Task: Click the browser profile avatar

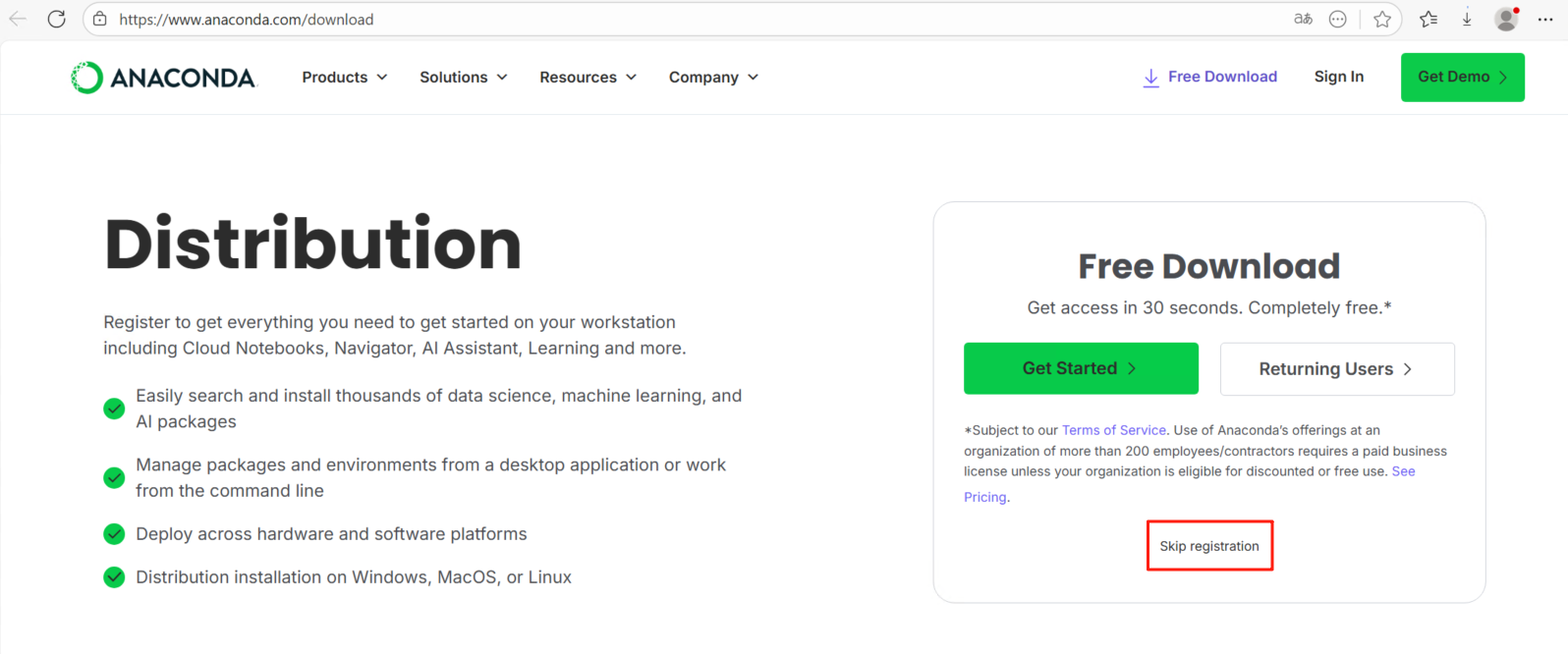Action: pos(1506,19)
